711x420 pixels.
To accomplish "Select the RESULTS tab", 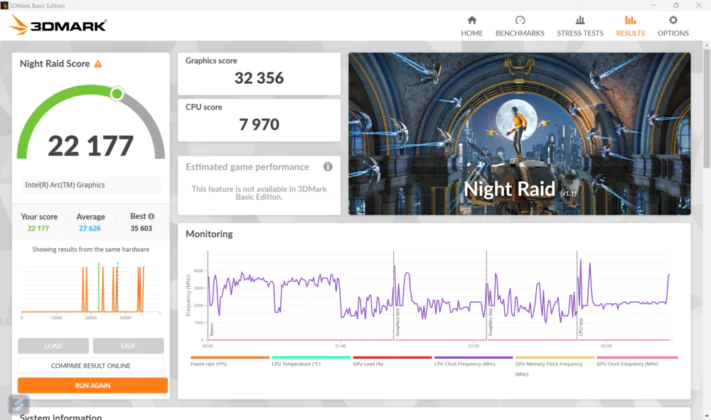I will [x=630, y=26].
